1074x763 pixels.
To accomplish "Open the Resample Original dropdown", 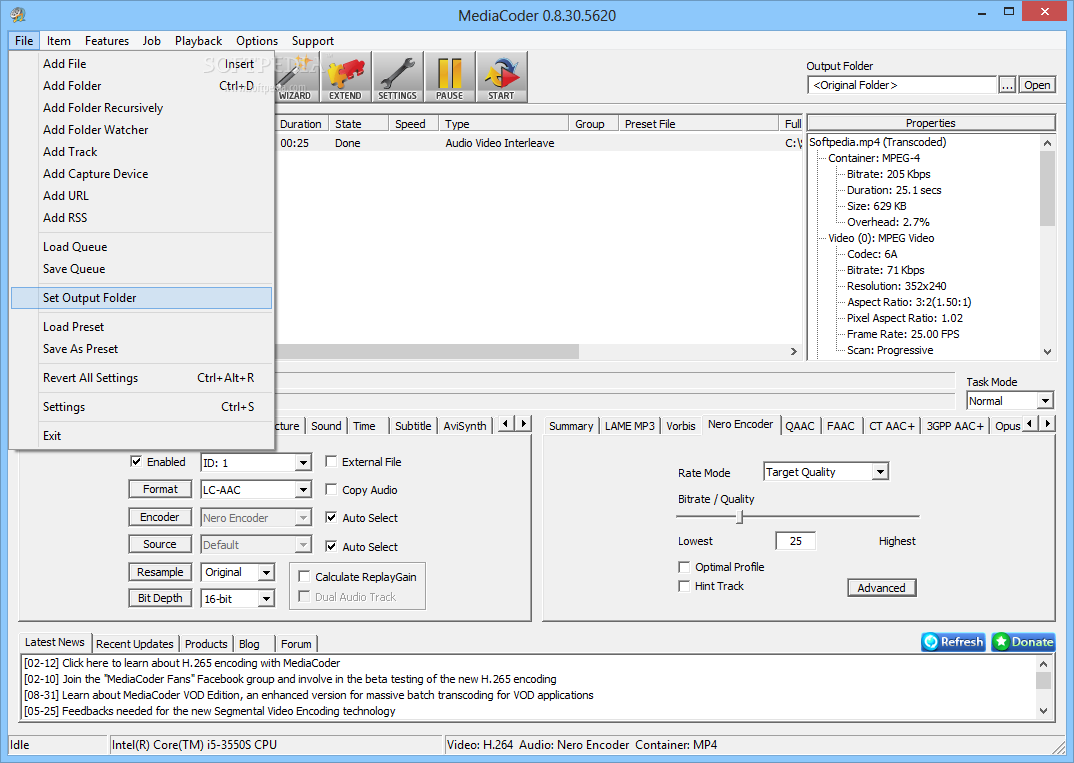I will 266,573.
